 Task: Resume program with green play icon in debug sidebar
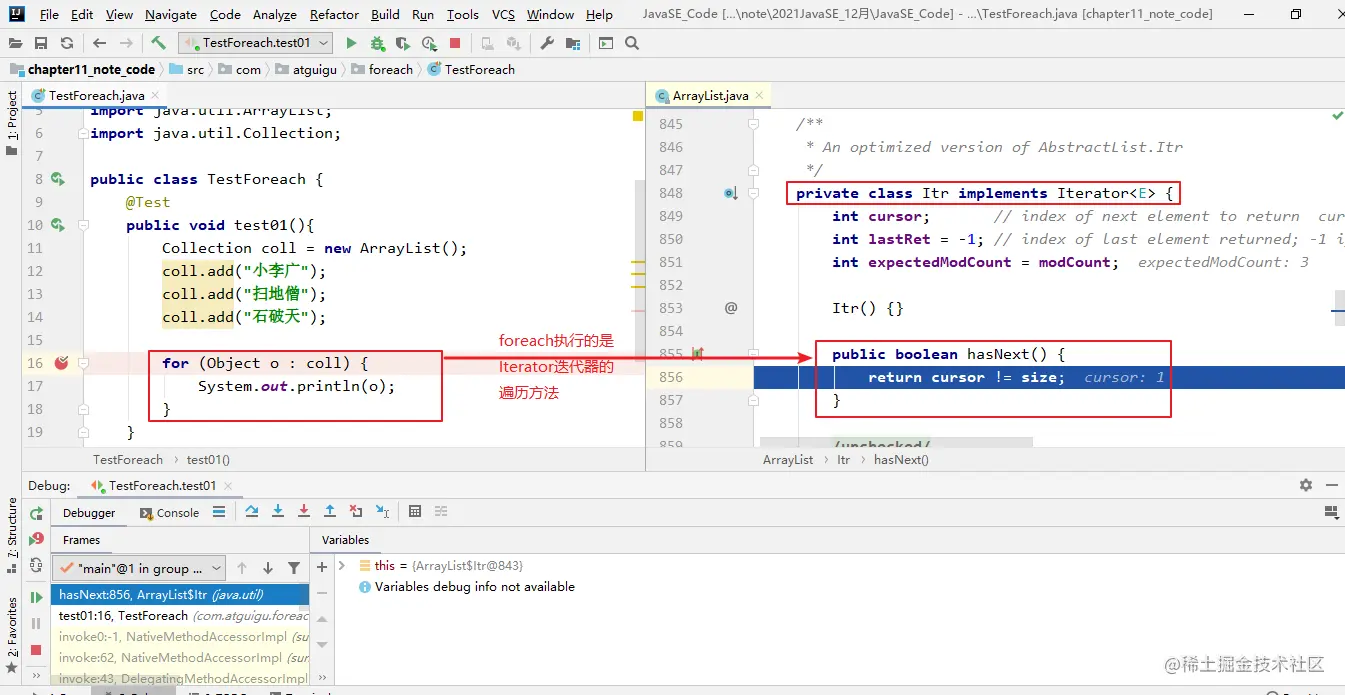point(37,597)
